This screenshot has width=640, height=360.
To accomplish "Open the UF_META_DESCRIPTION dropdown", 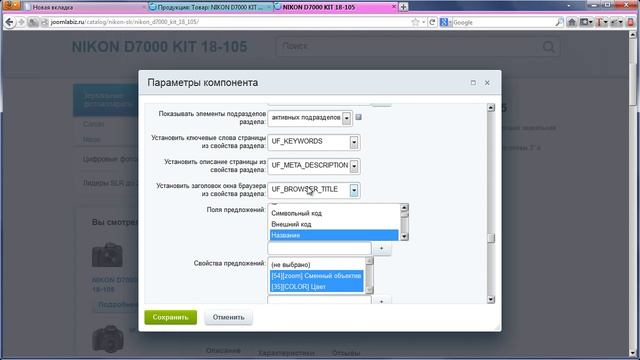I will pyautogui.click(x=354, y=166).
